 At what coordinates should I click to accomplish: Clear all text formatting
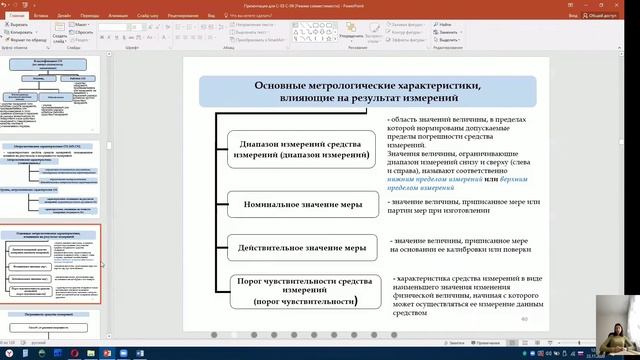point(168,27)
